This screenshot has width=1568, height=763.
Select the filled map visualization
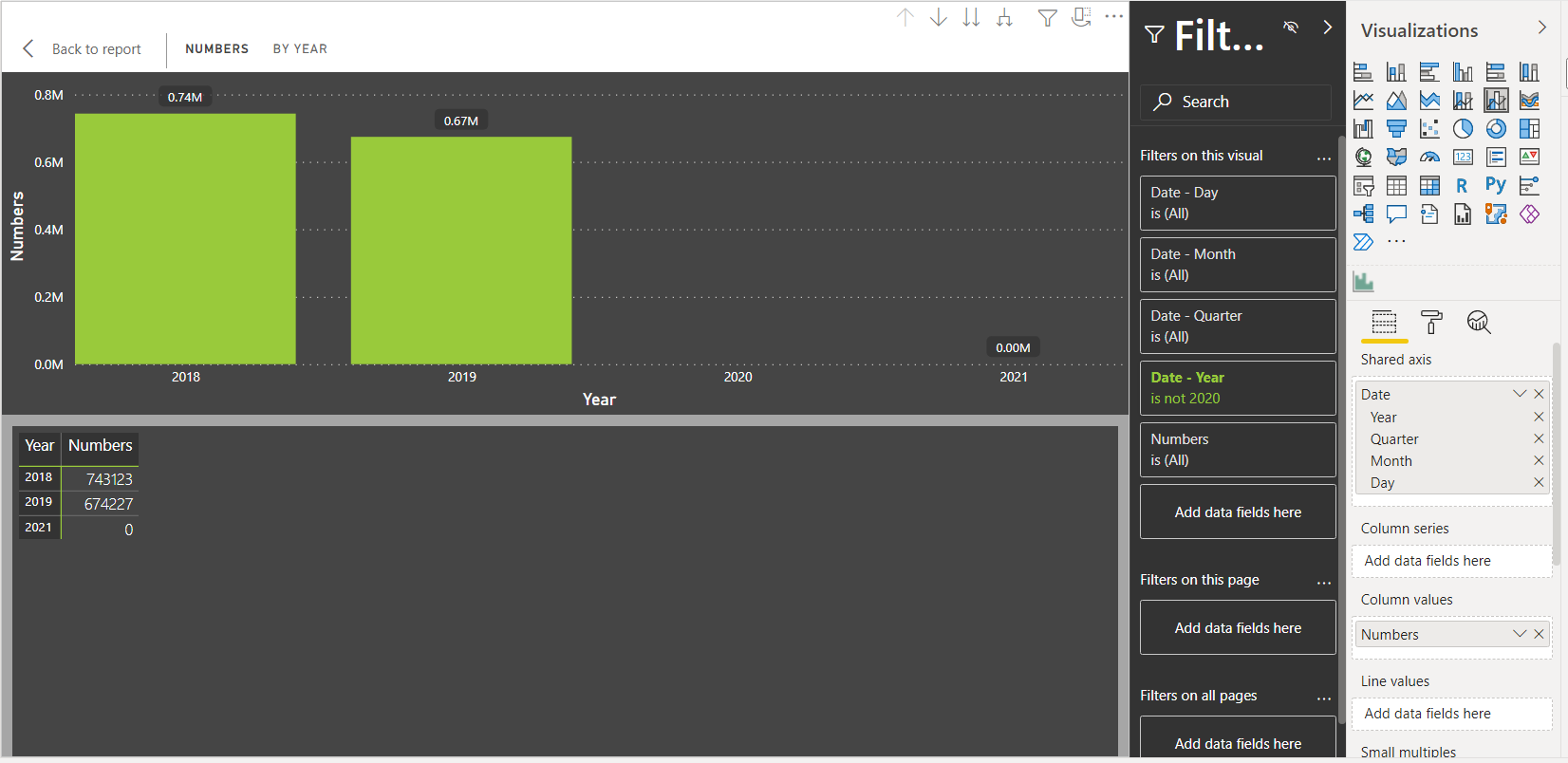click(1396, 158)
